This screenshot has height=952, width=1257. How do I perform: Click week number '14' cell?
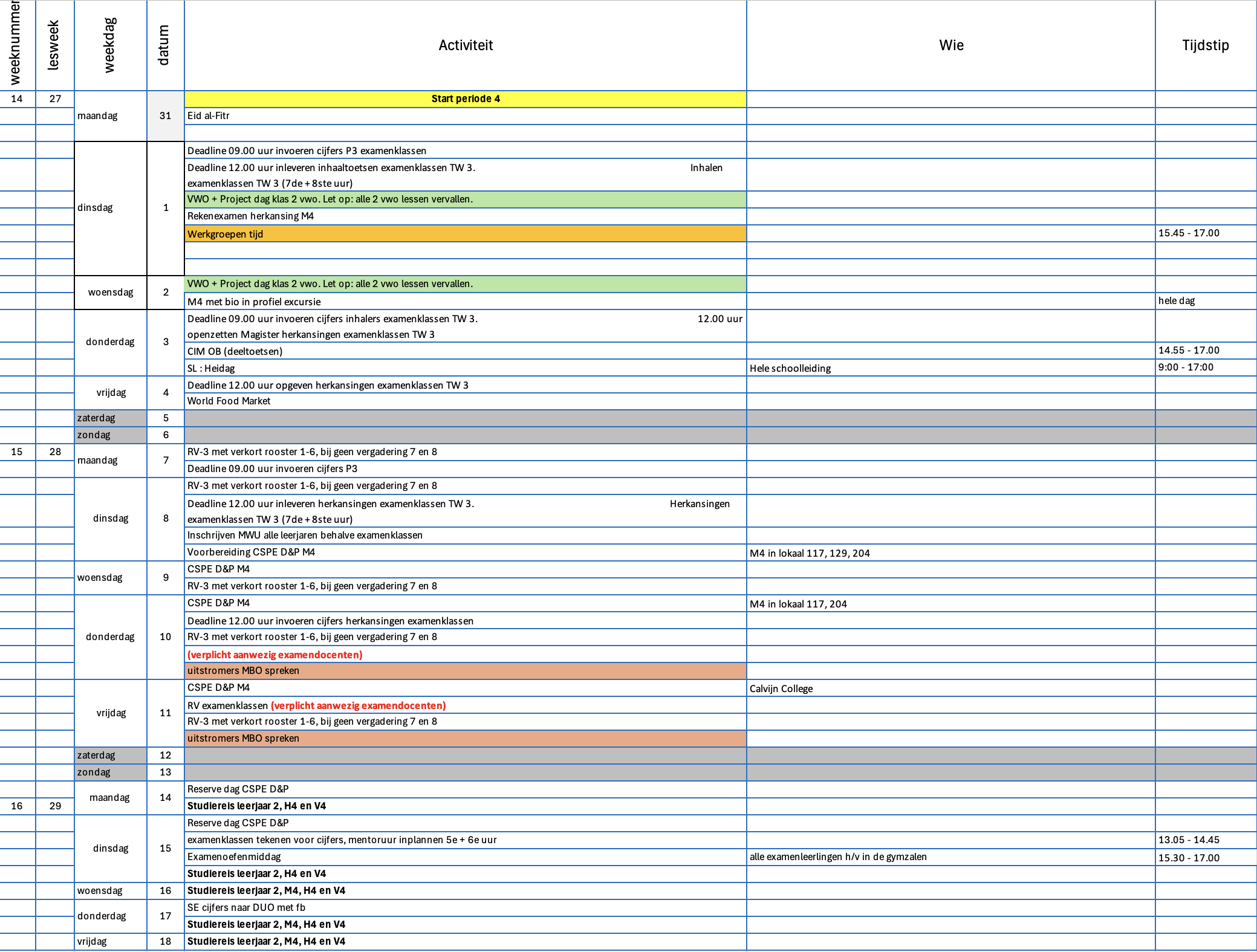coord(18,99)
